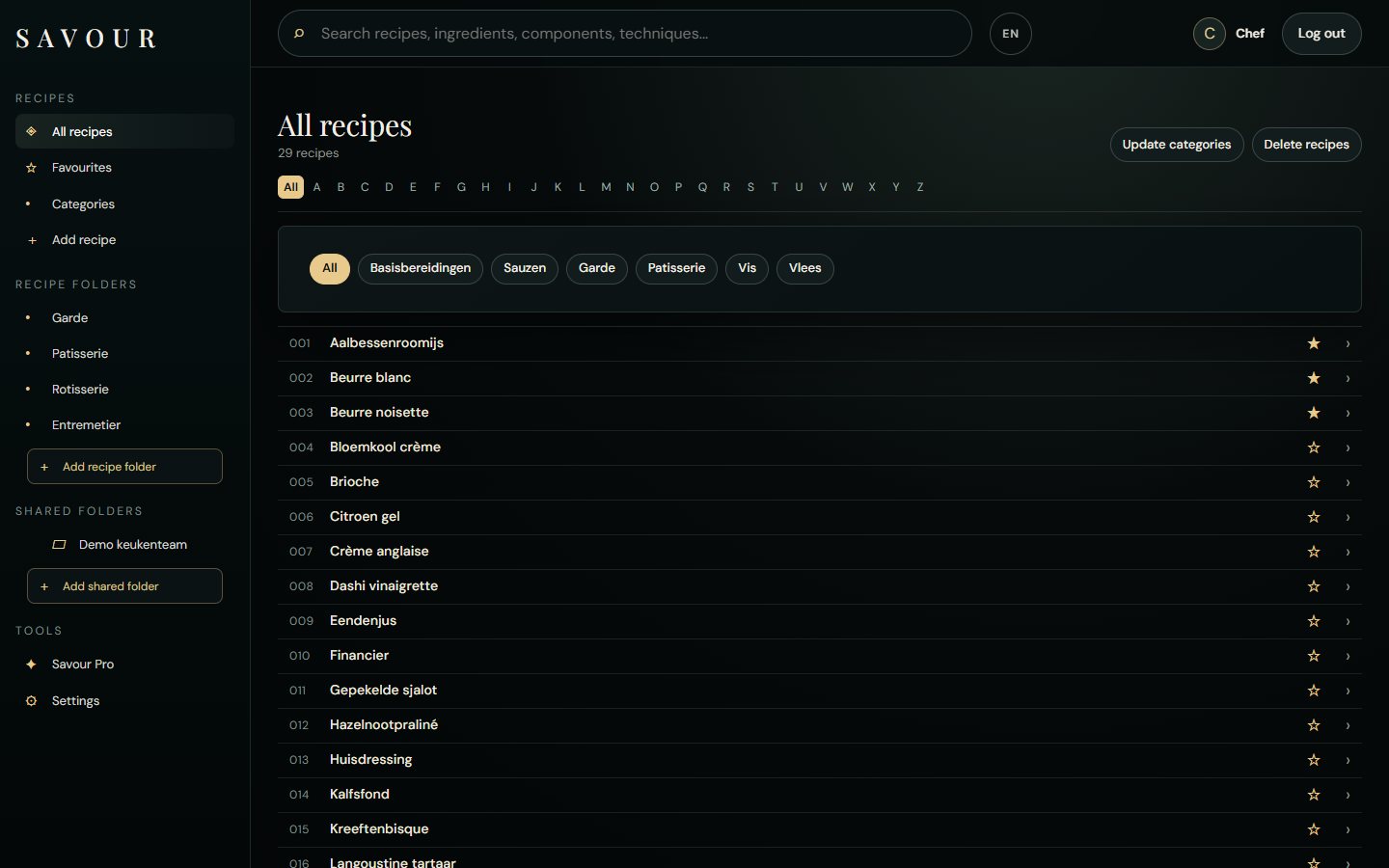Screen dimensions: 1389x868
Task: Click the Add recipe plus icon
Action: click(x=32, y=240)
